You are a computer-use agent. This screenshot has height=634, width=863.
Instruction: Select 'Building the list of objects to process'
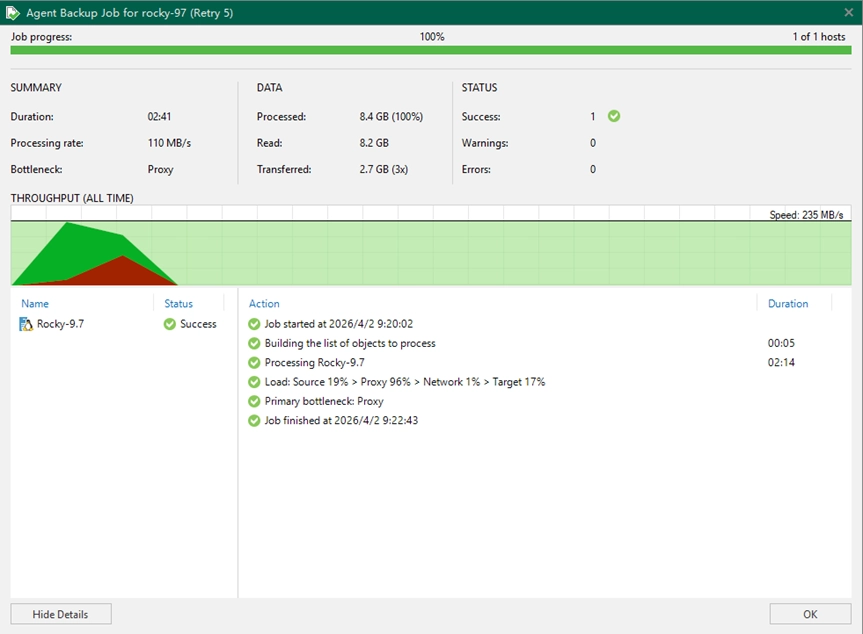(x=350, y=343)
